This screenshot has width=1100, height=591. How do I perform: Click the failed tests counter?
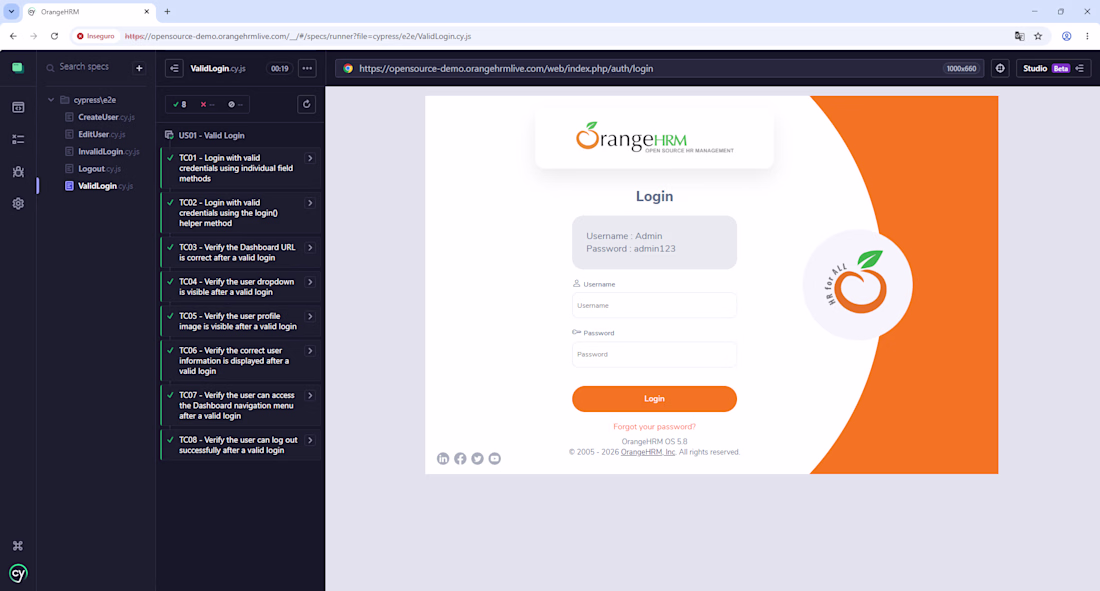[x=208, y=105]
